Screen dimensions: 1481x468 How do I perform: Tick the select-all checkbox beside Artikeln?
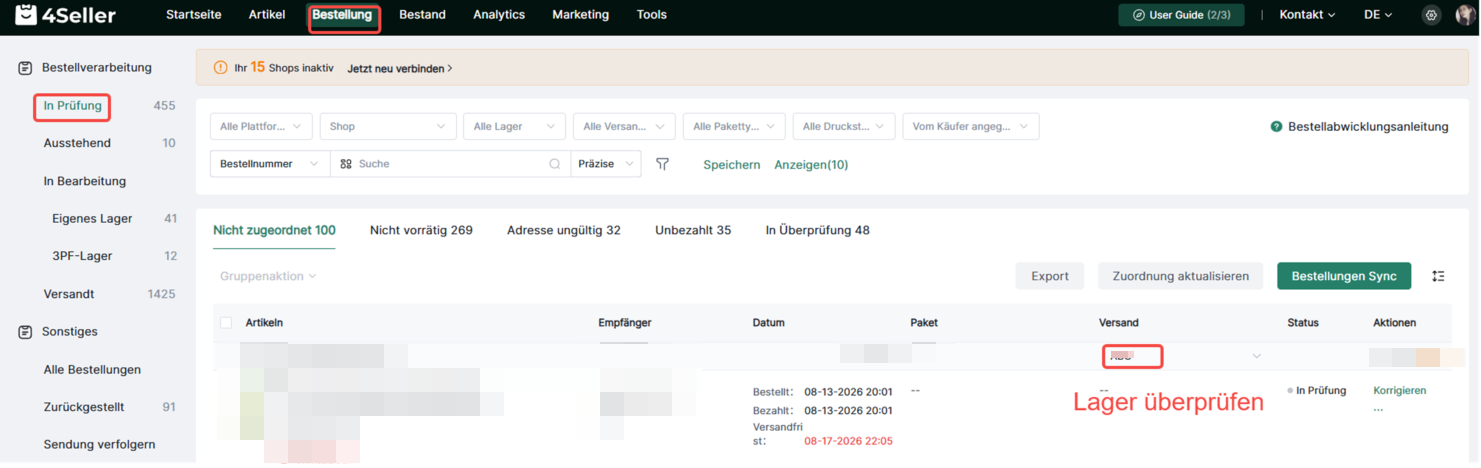pyautogui.click(x=226, y=322)
